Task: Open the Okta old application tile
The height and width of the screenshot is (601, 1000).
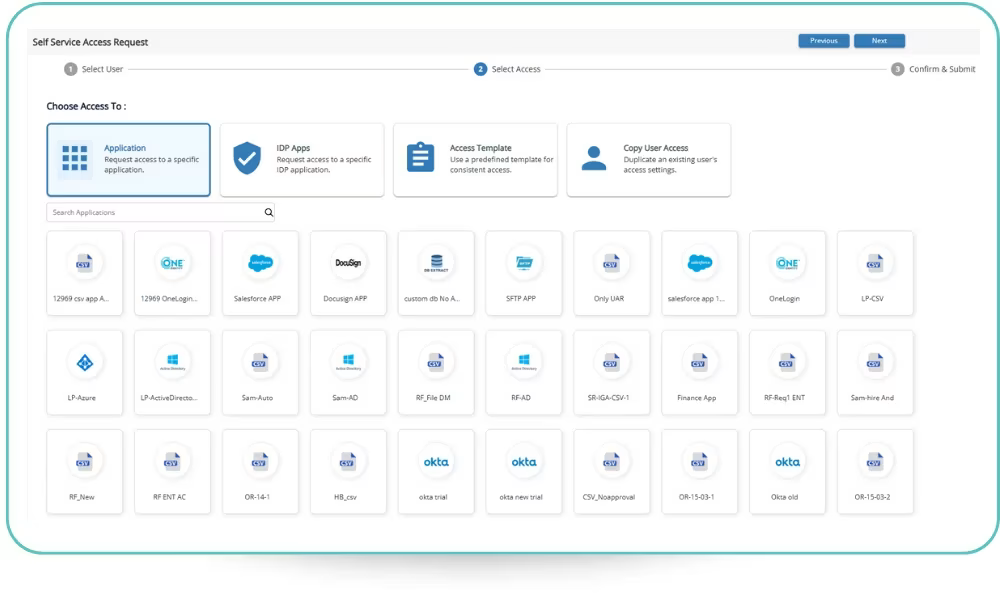Action: pyautogui.click(x=787, y=472)
